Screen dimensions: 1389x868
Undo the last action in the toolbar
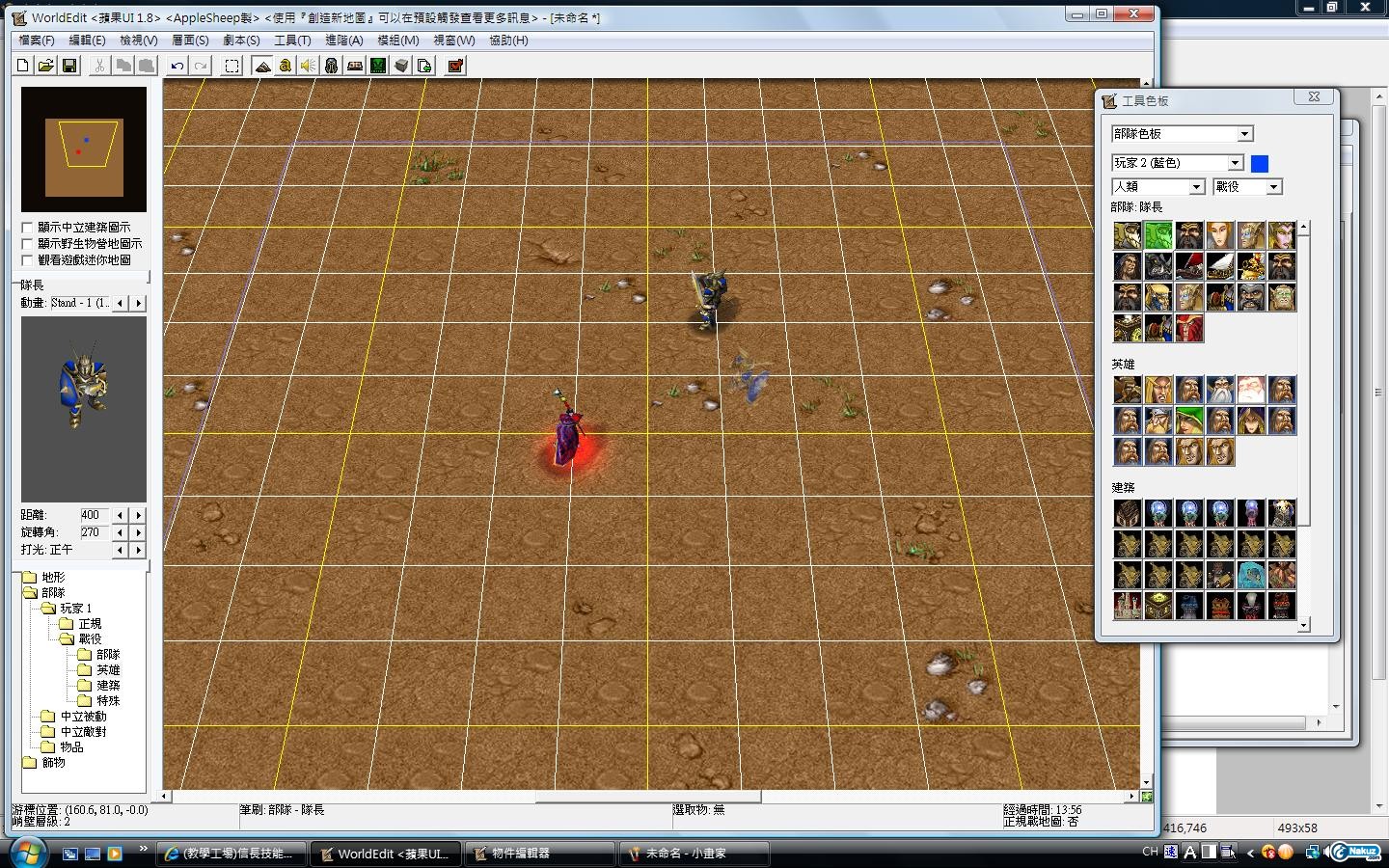tap(177, 66)
